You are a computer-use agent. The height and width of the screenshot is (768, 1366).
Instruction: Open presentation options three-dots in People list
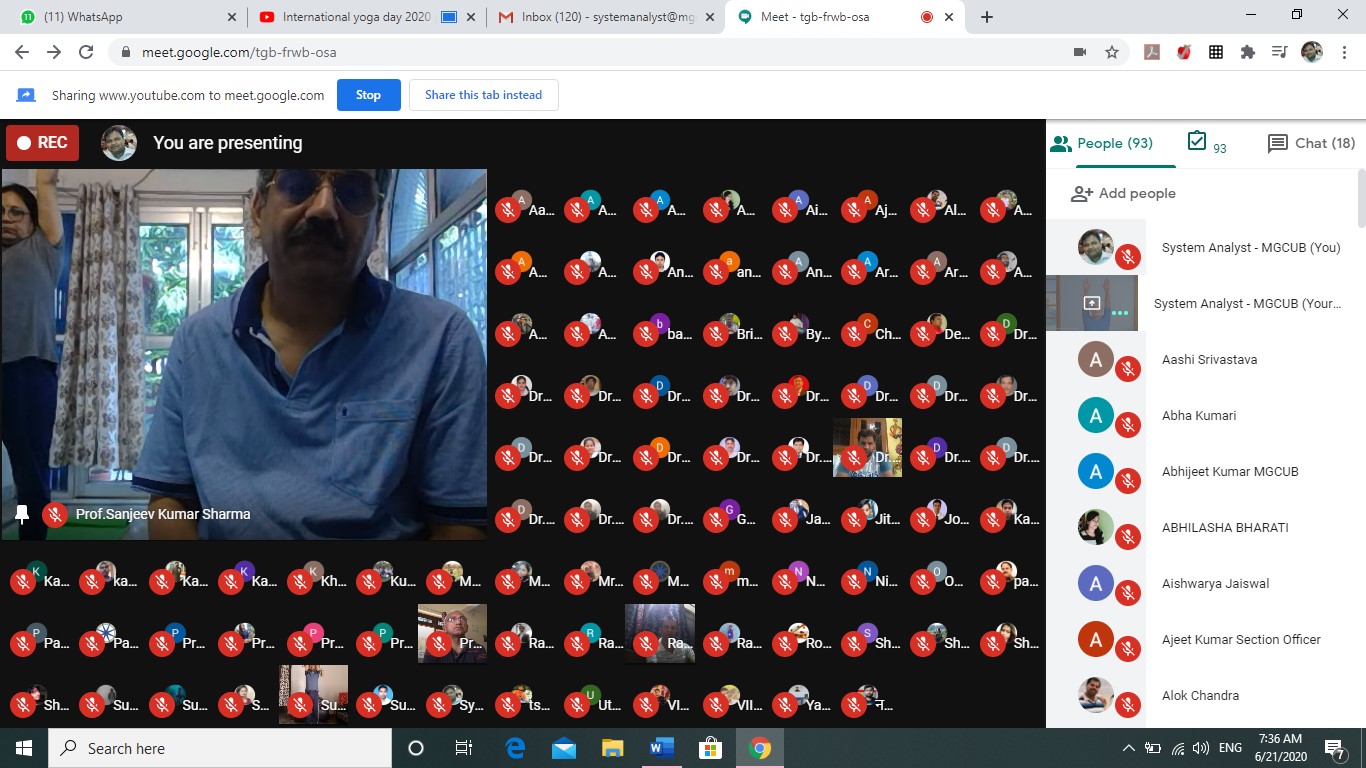click(x=1119, y=313)
